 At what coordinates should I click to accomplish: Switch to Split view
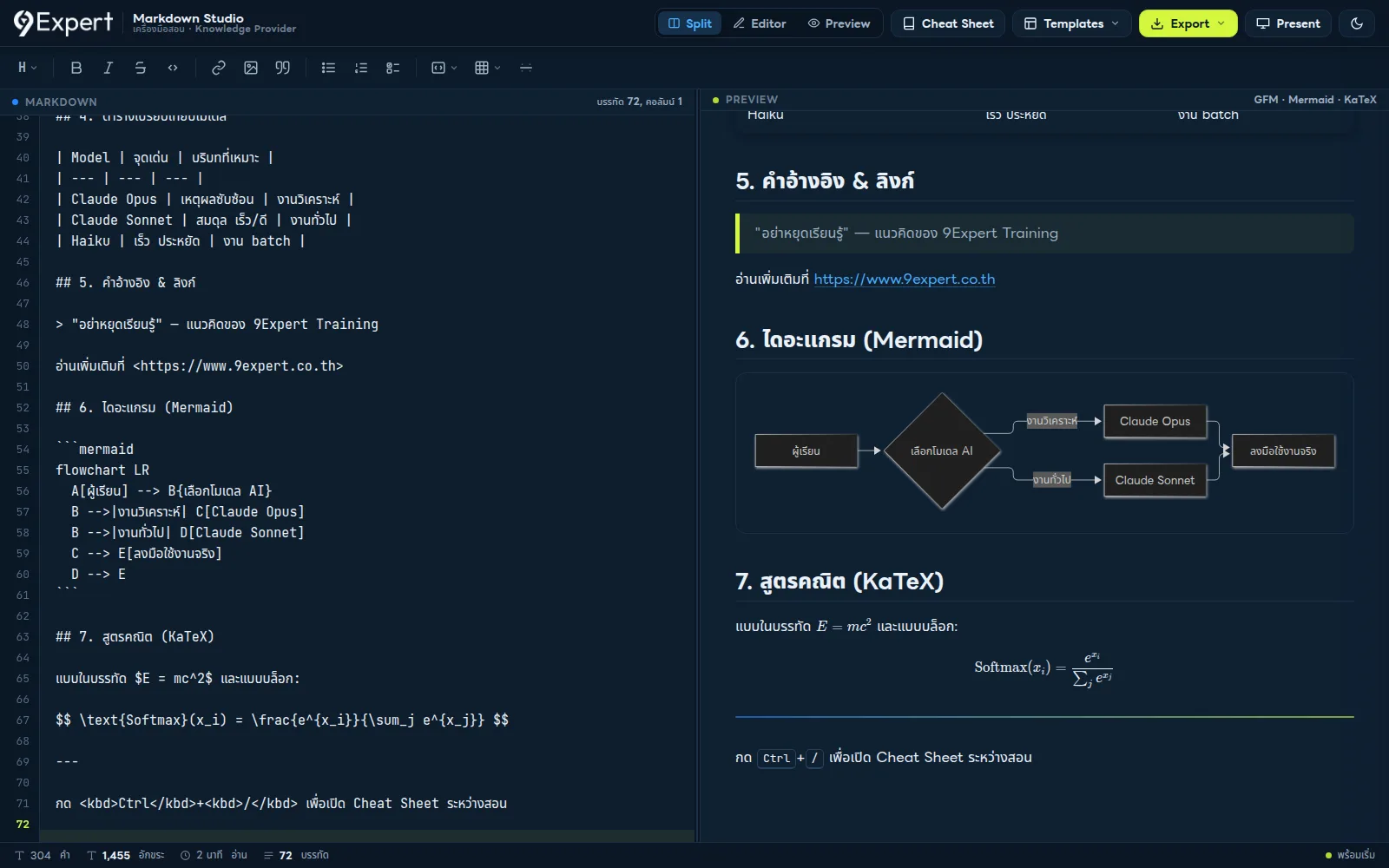point(690,23)
